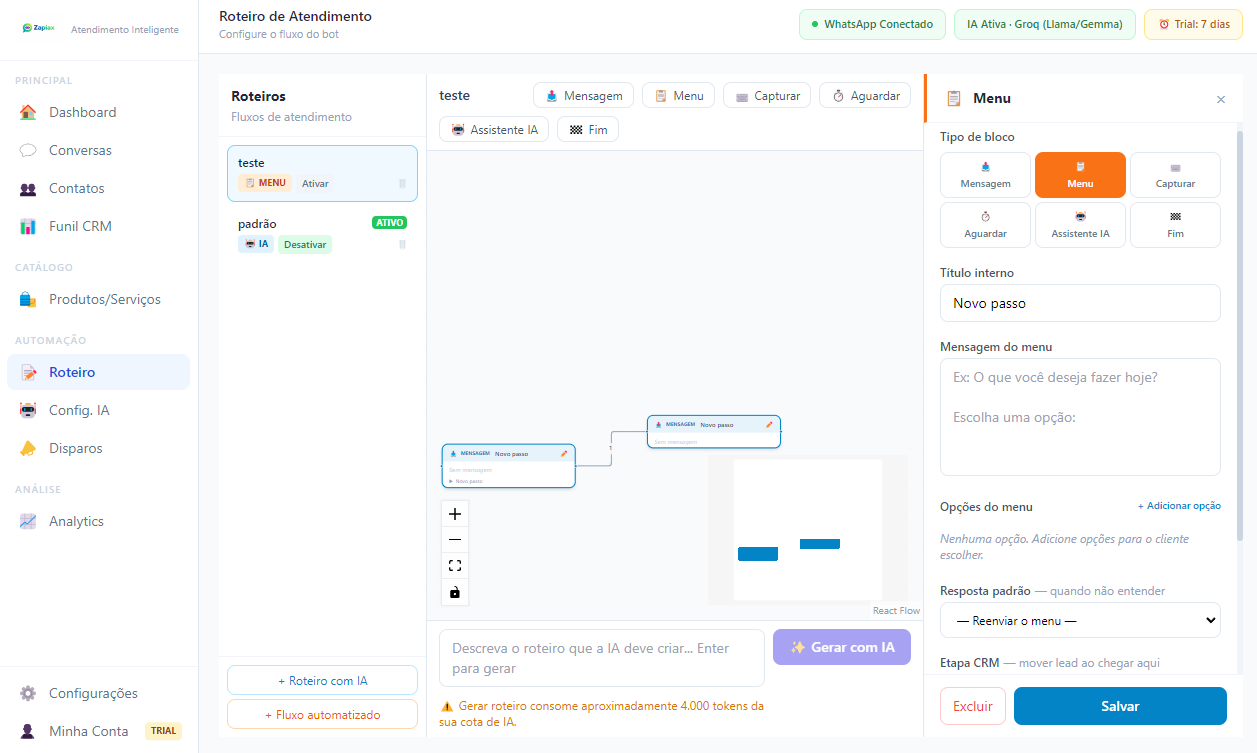Toggle the canvas lock interactivity icon
Viewport: 1257px width, 753px height.
coord(455,592)
